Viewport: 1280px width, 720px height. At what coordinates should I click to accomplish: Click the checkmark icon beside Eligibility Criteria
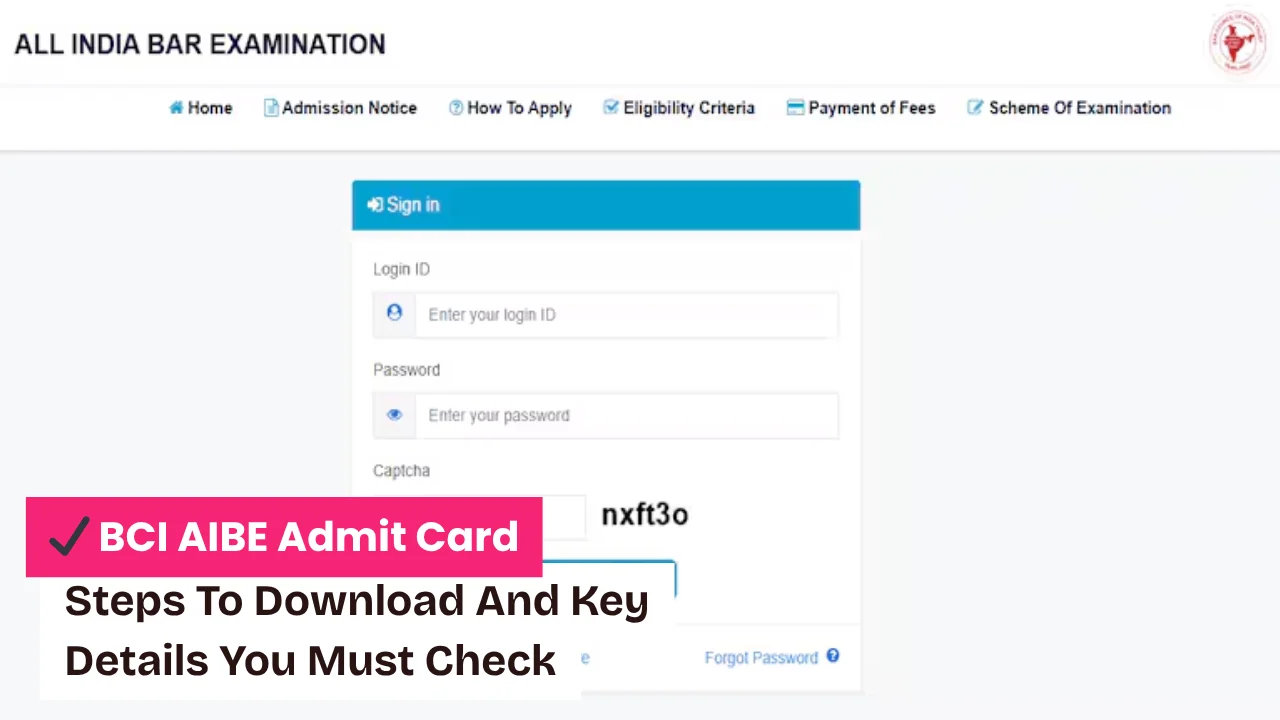[611, 107]
